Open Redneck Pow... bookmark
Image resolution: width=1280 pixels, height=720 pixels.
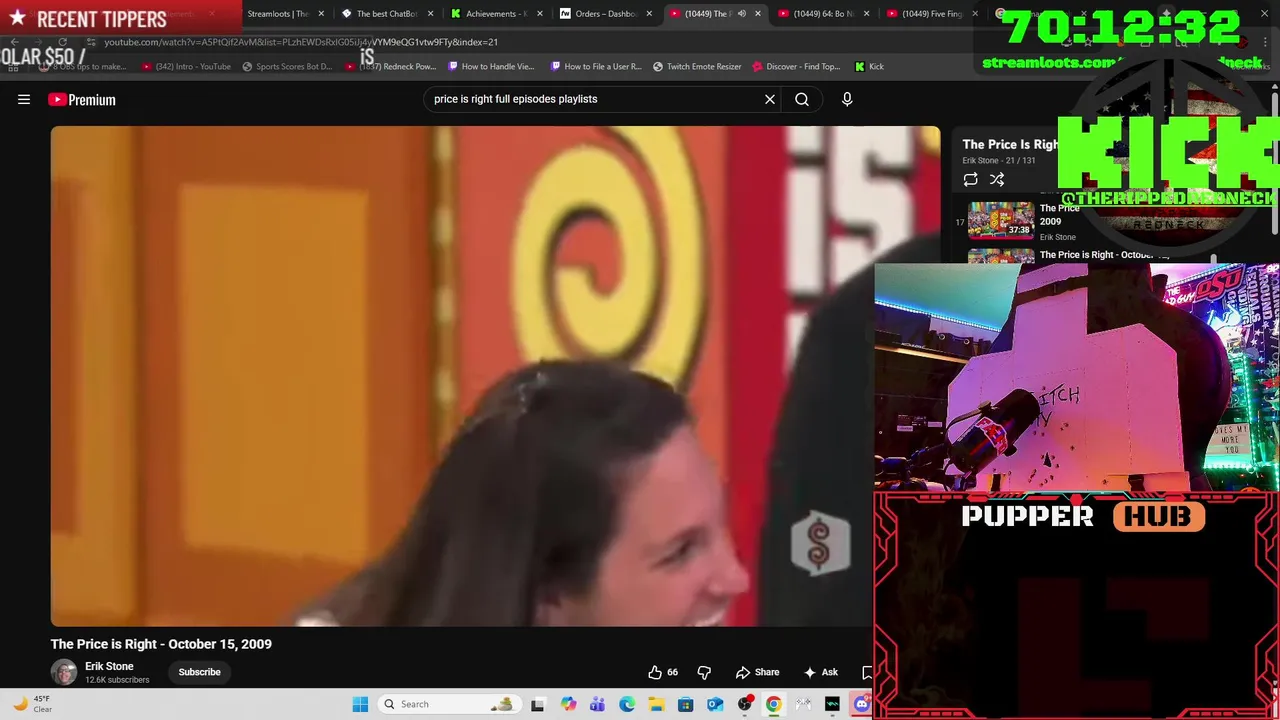[x=391, y=66]
